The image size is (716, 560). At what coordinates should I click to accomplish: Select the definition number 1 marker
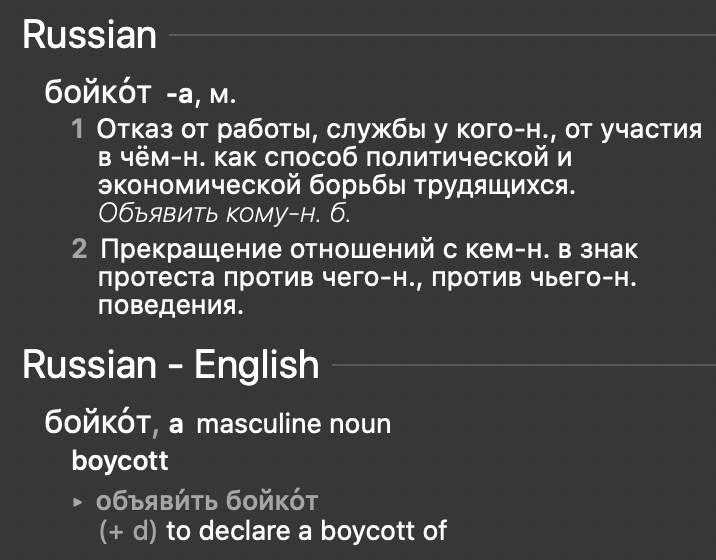[77, 129]
